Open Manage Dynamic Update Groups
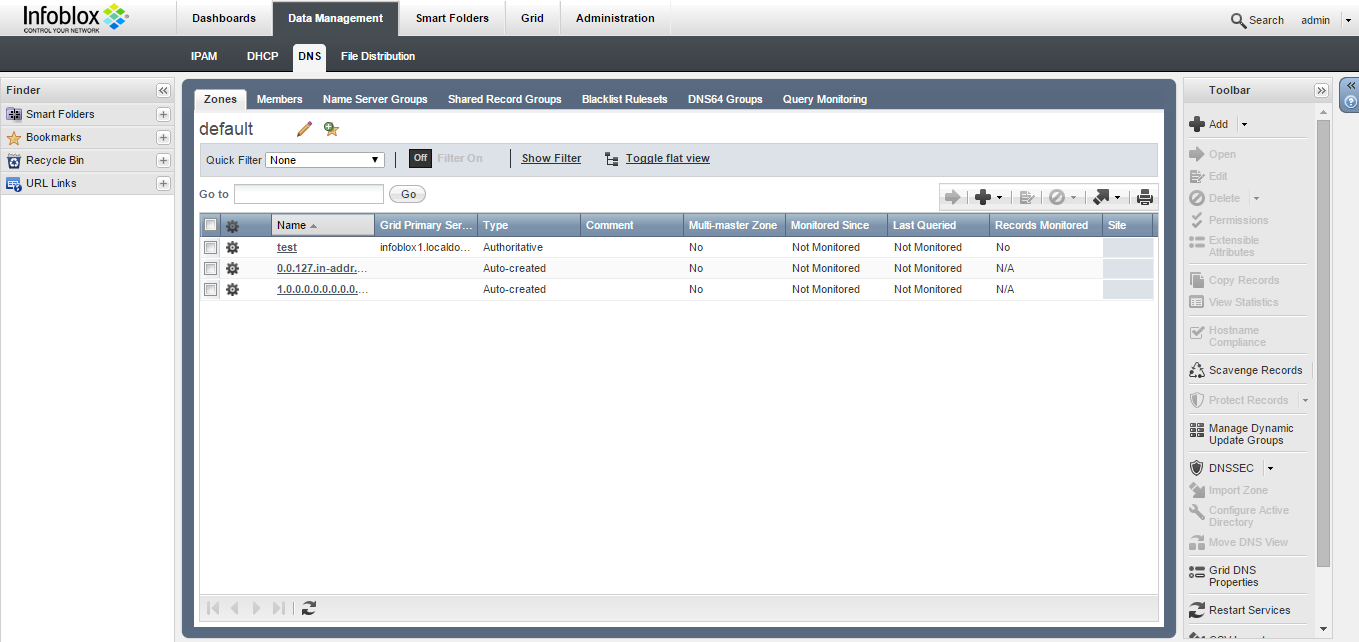The image size is (1359, 642). (x=1250, y=434)
